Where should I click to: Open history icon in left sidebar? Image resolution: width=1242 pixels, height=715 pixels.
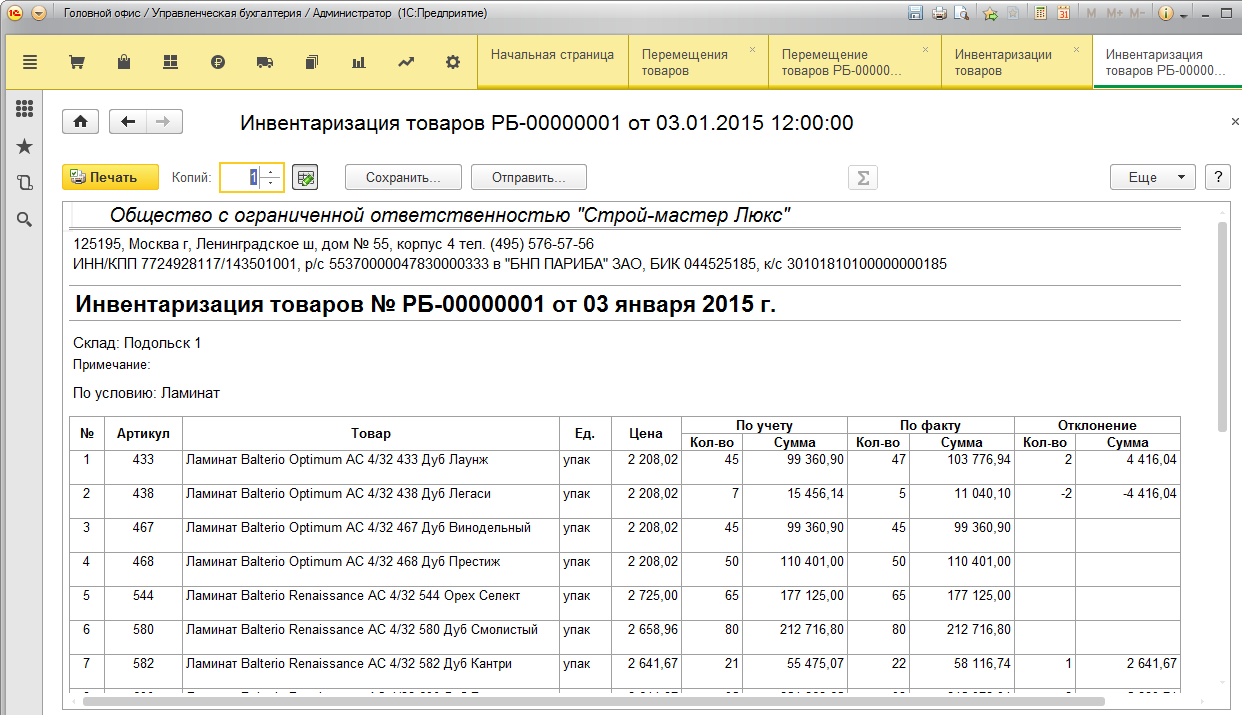tap(25, 183)
